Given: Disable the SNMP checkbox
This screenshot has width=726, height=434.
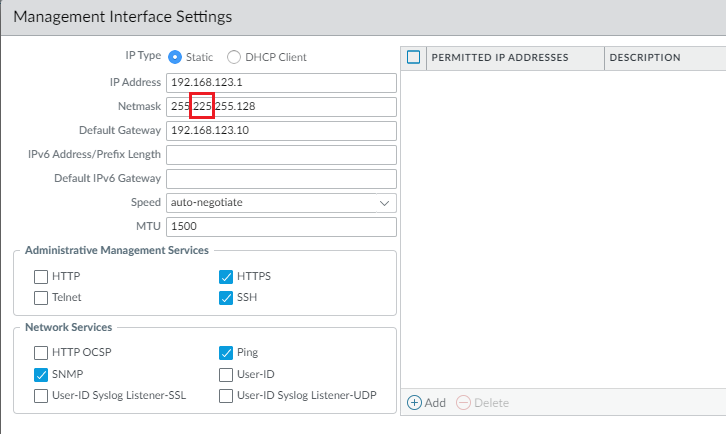Looking at the screenshot, I should [x=41, y=374].
